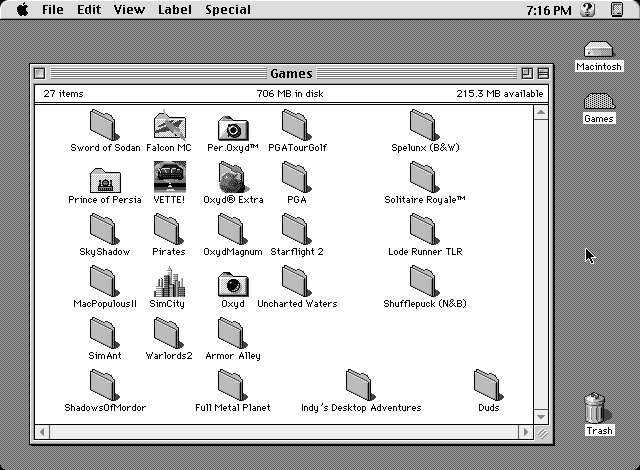Select the Oxyd Extra folder icon

tap(232, 177)
